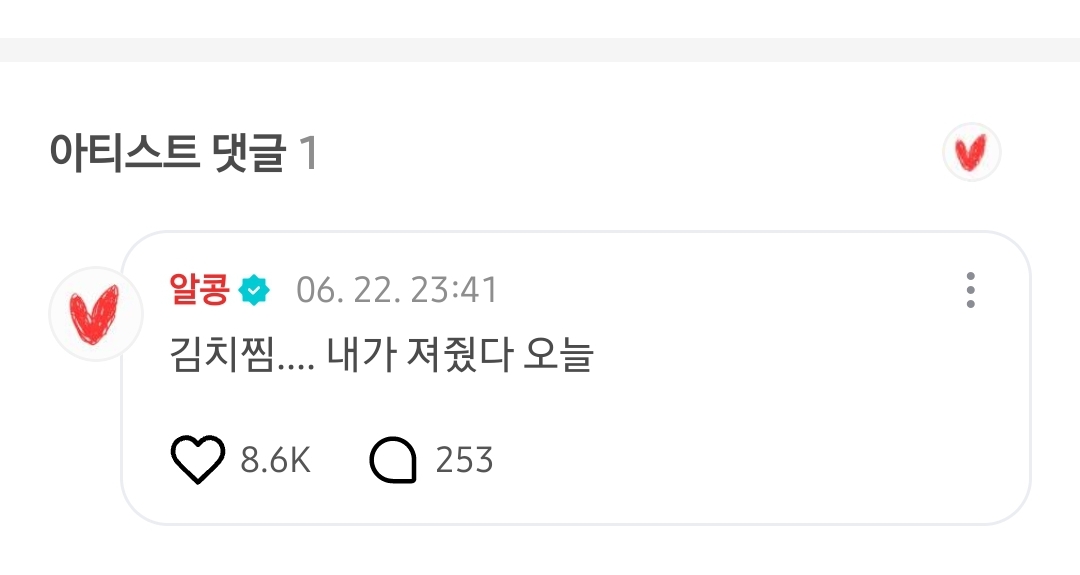Viewport: 1080px width, 575px height.
Task: Tap the verified badge next to 알콩
Action: (x=254, y=290)
